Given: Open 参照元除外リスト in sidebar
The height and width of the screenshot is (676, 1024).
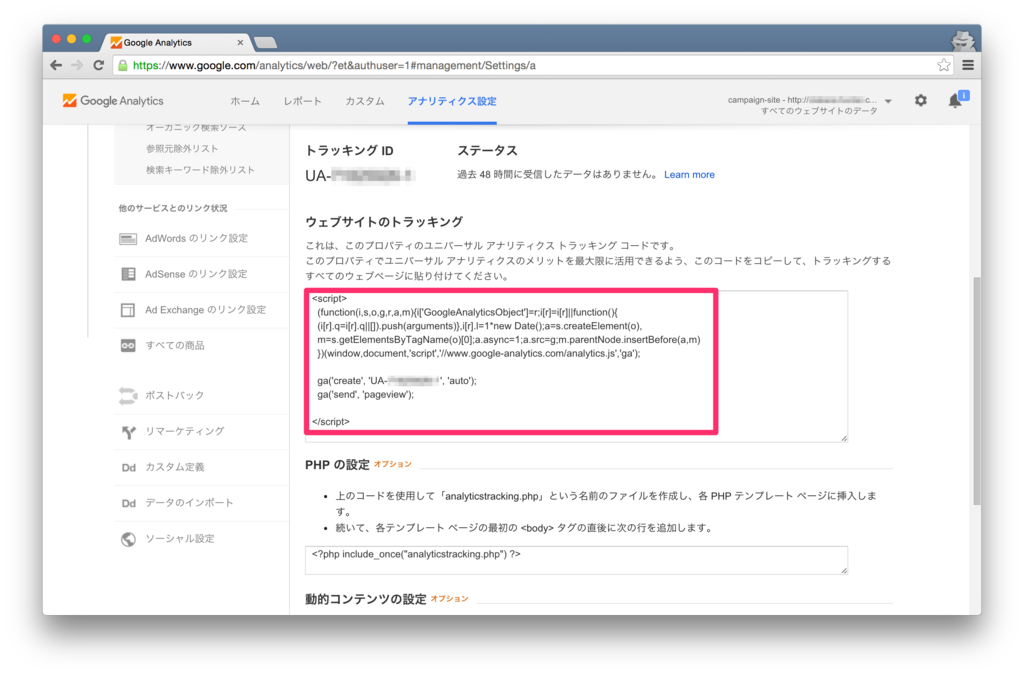Looking at the screenshot, I should (x=182, y=149).
